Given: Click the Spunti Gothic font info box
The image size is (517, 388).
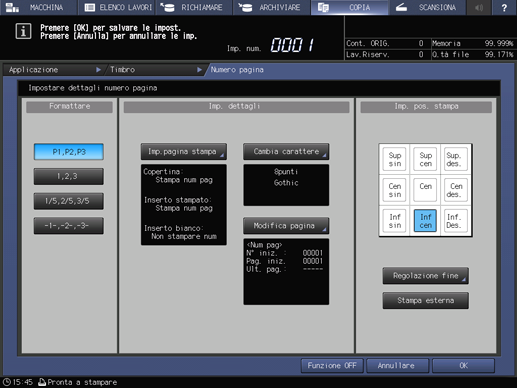Looking at the screenshot, I should (x=286, y=185).
